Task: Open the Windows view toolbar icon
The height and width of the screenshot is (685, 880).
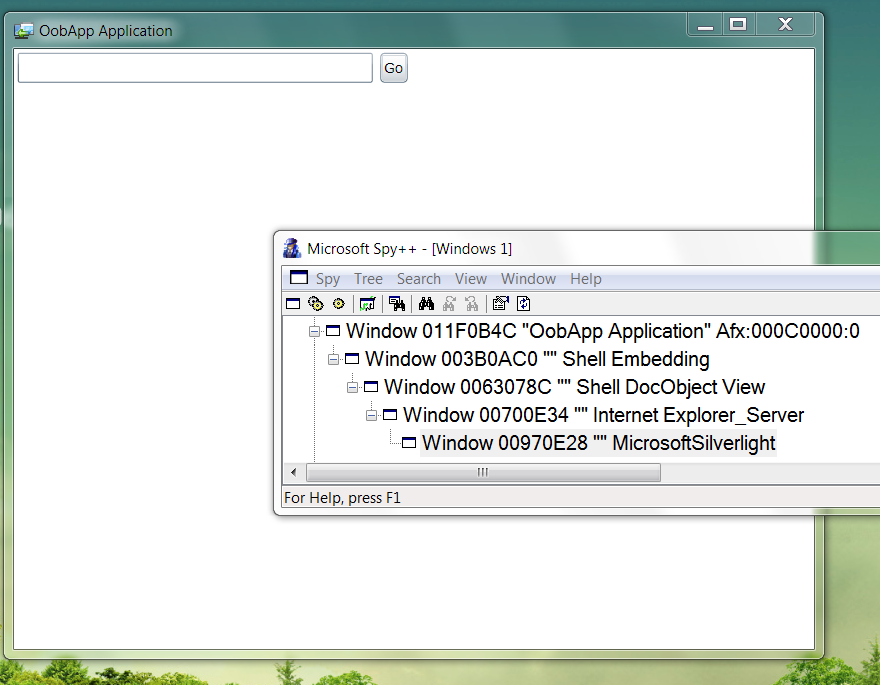Action: point(293,304)
